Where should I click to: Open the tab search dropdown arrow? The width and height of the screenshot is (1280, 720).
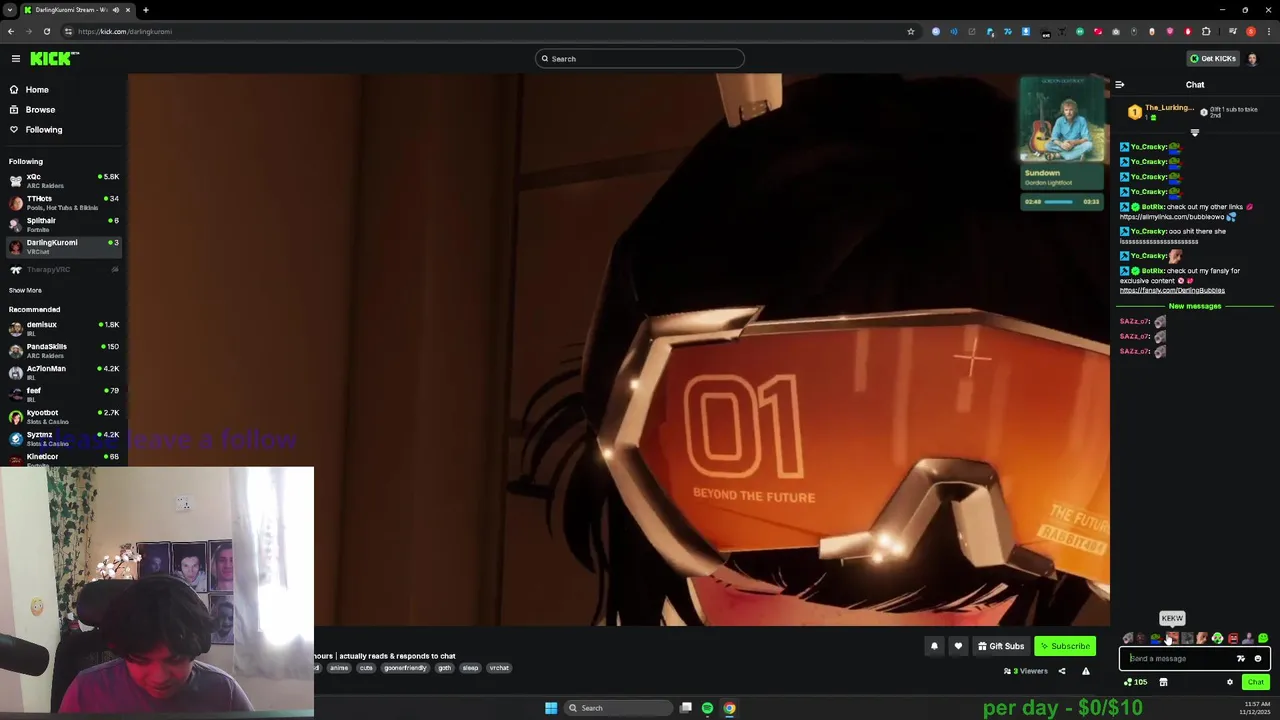(x=9, y=10)
